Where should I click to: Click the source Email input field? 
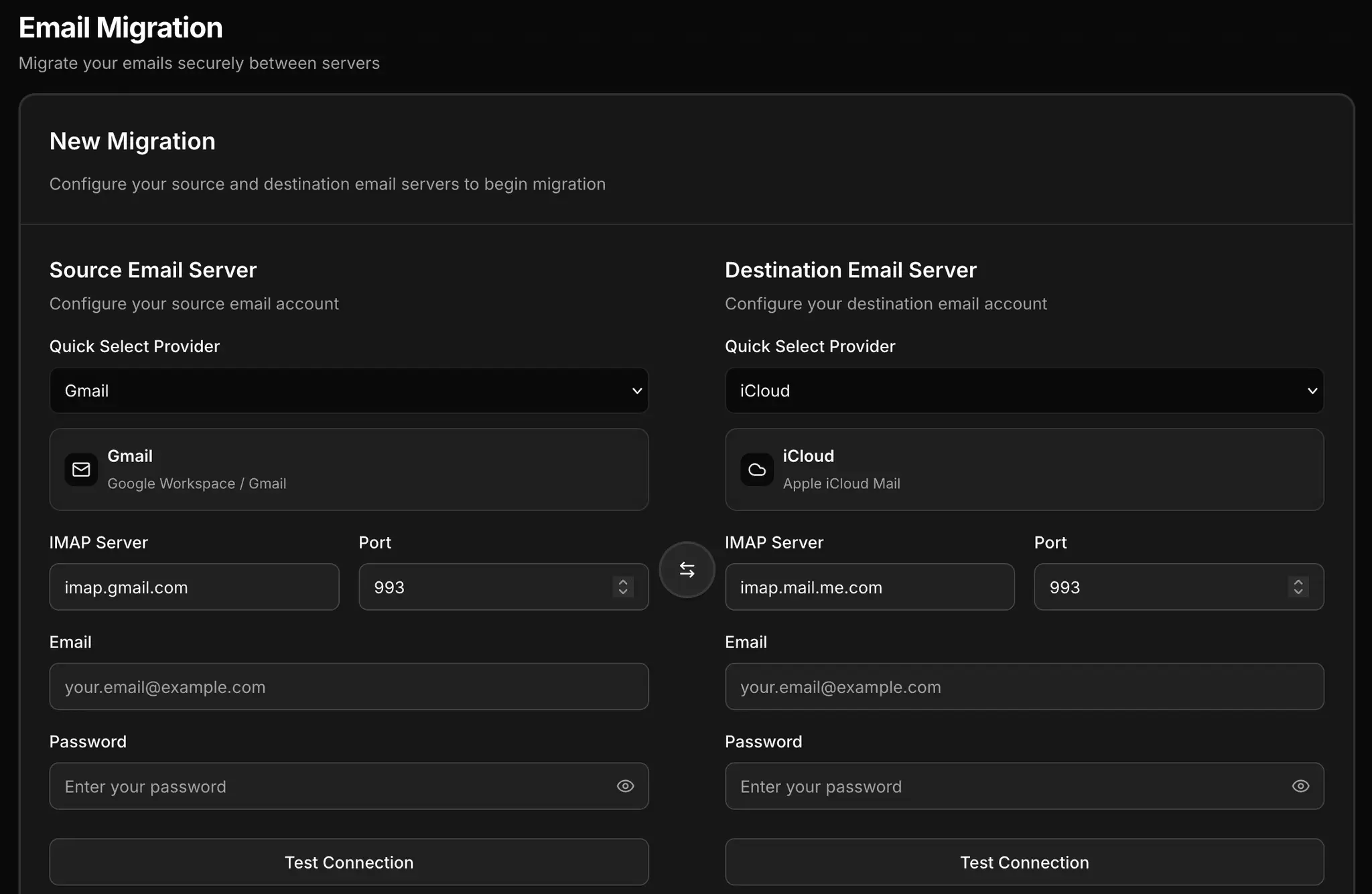(x=349, y=686)
